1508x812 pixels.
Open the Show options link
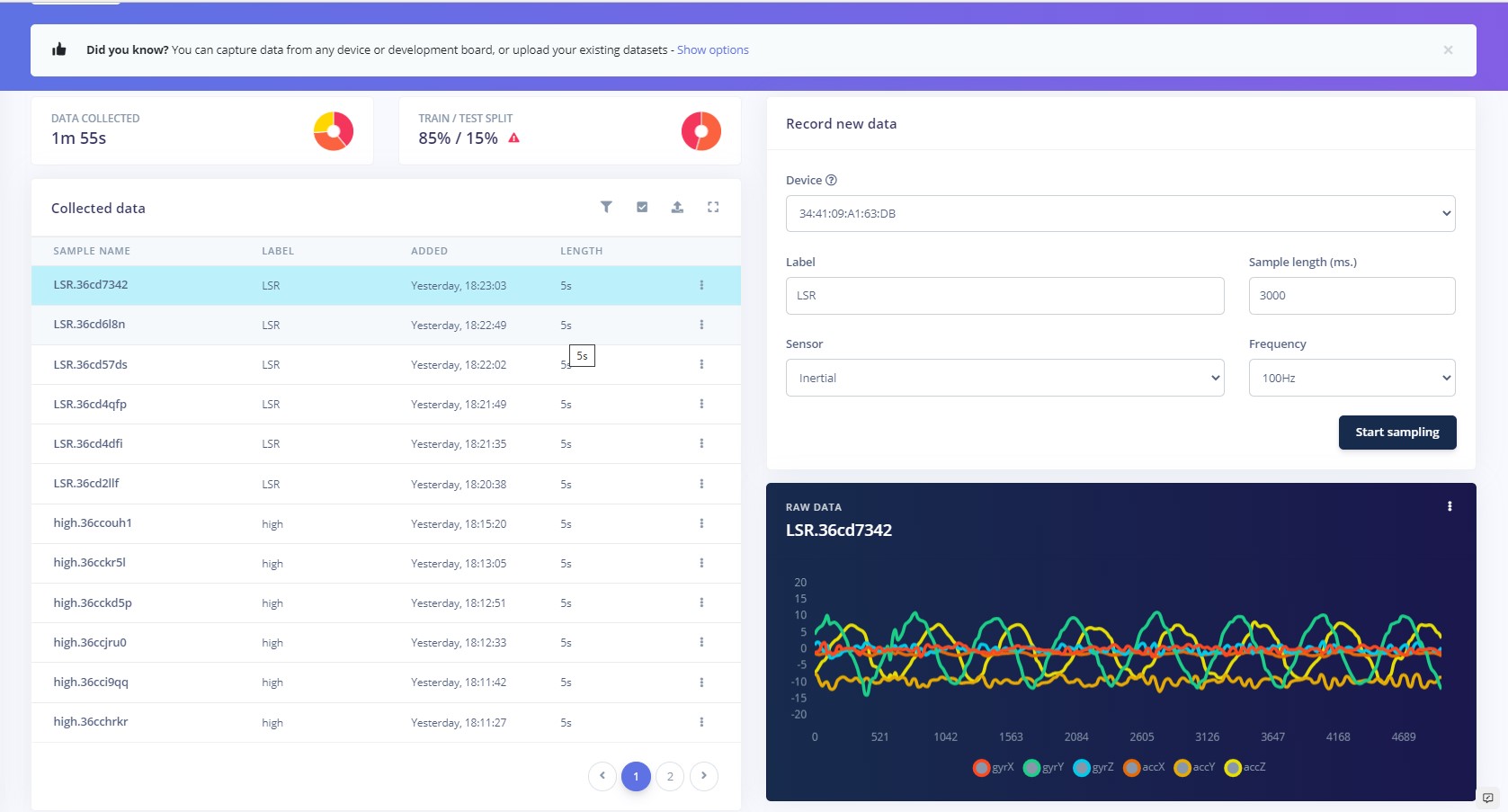(x=713, y=50)
